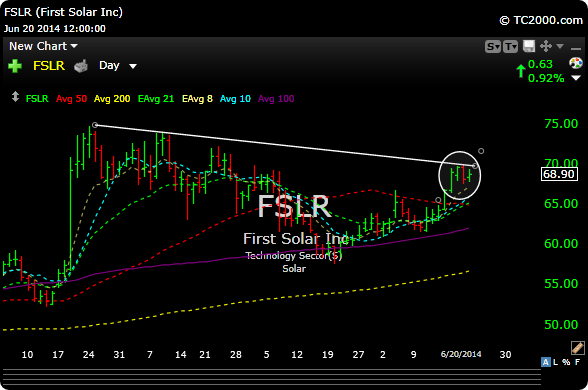Select logarithmic scale L button
Image resolution: width=588 pixels, height=390 pixels.
pos(555,362)
